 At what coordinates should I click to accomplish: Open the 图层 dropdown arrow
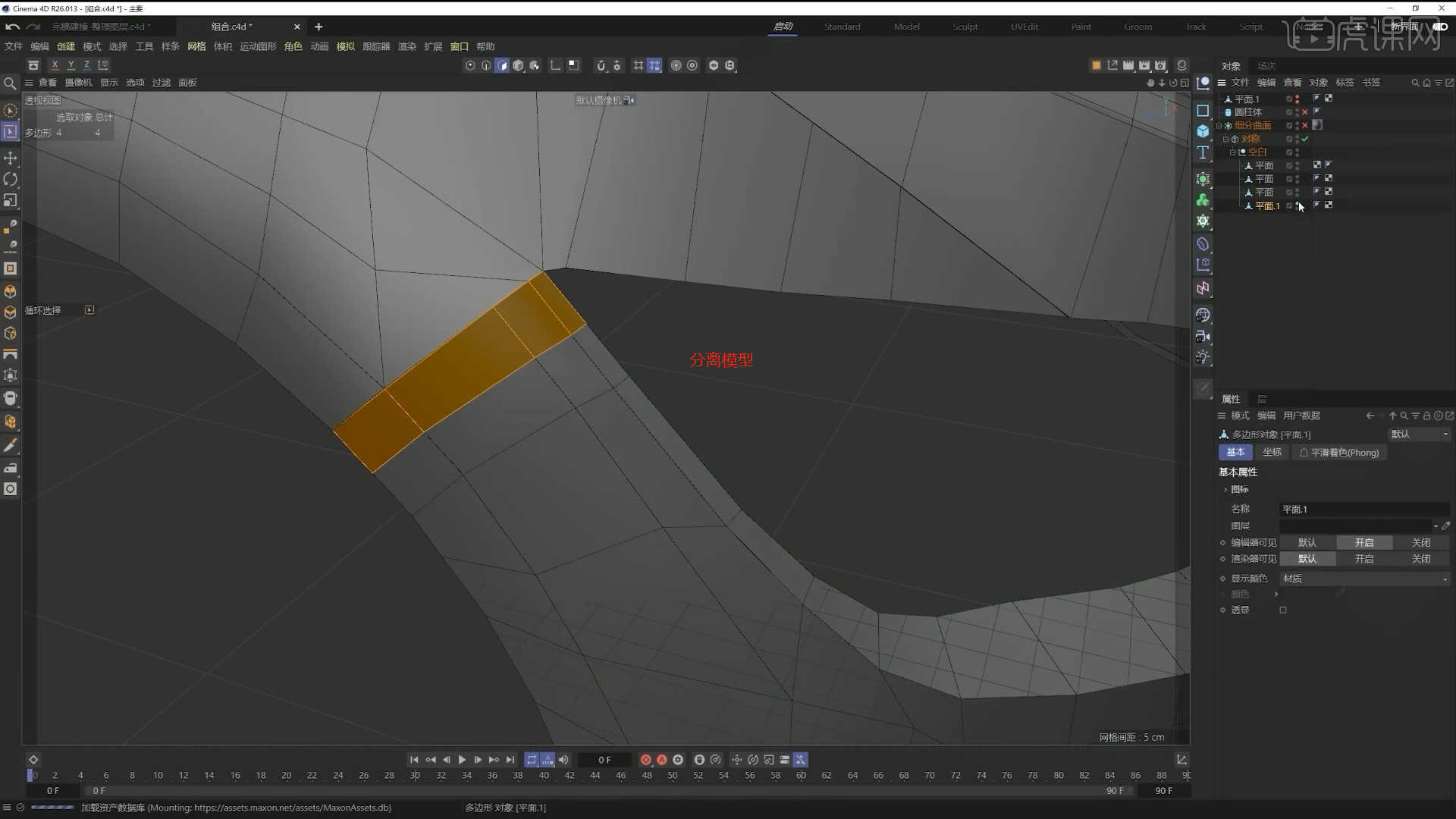point(1436,526)
